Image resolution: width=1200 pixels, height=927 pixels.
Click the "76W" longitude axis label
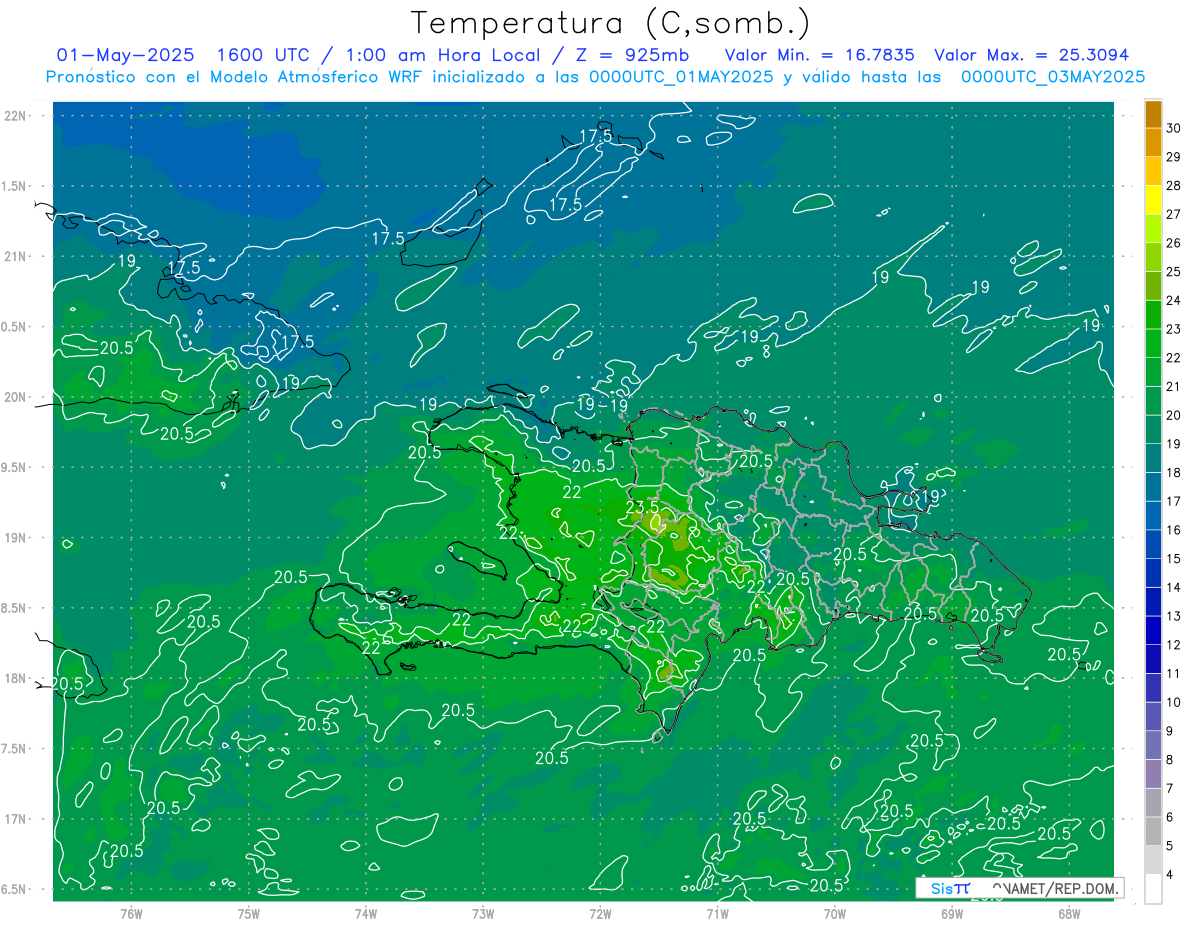tap(131, 913)
